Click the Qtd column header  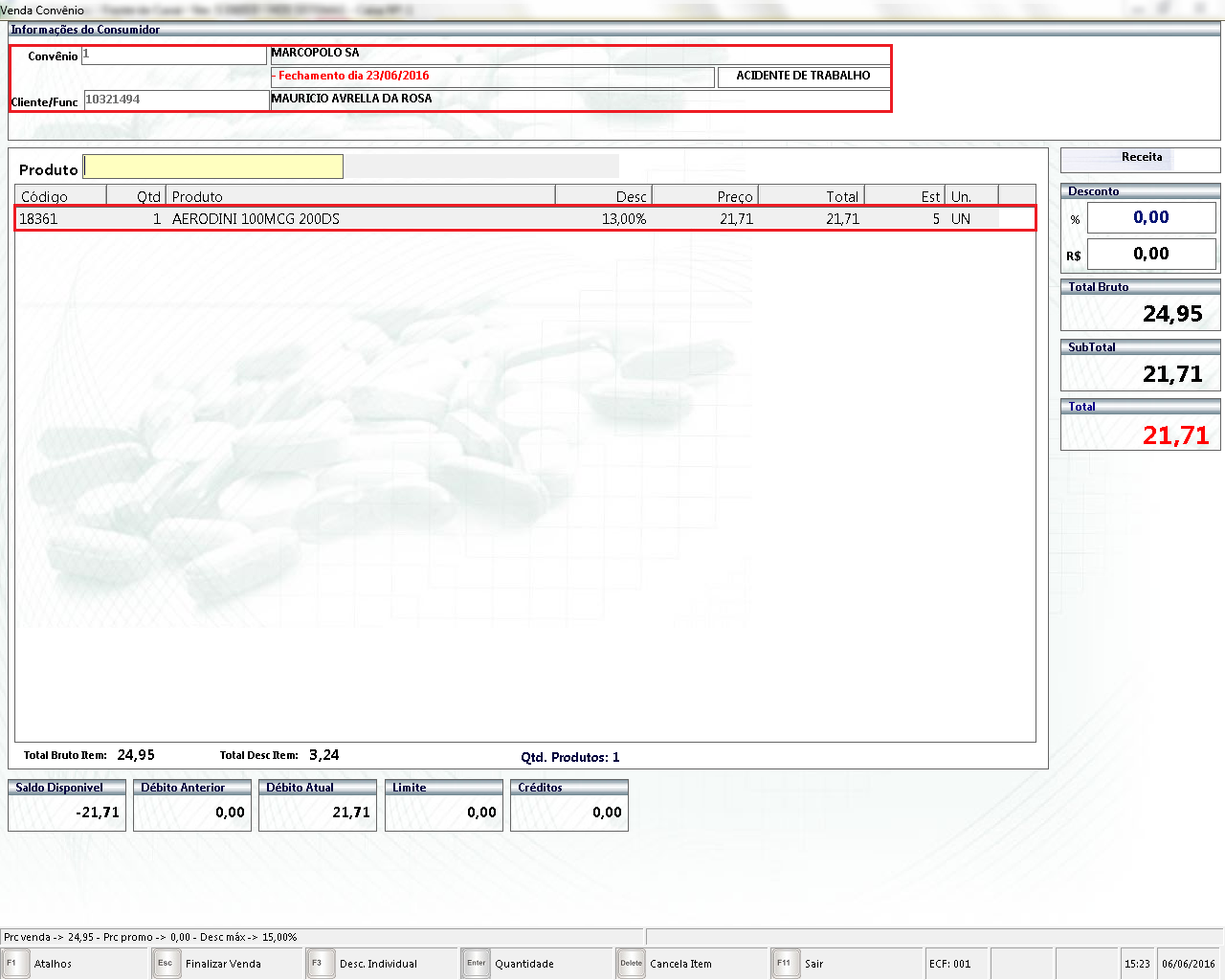click(136, 196)
